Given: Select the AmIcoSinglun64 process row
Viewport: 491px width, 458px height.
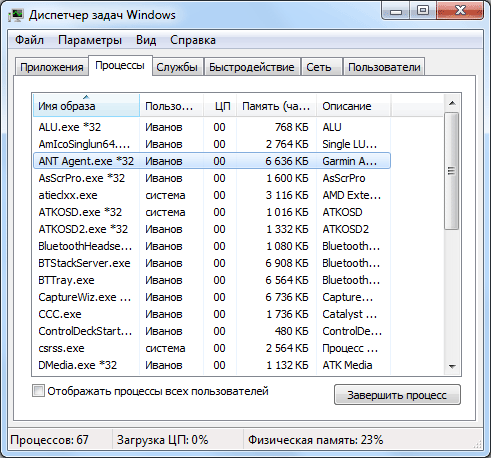Looking at the screenshot, I should tap(212, 144).
